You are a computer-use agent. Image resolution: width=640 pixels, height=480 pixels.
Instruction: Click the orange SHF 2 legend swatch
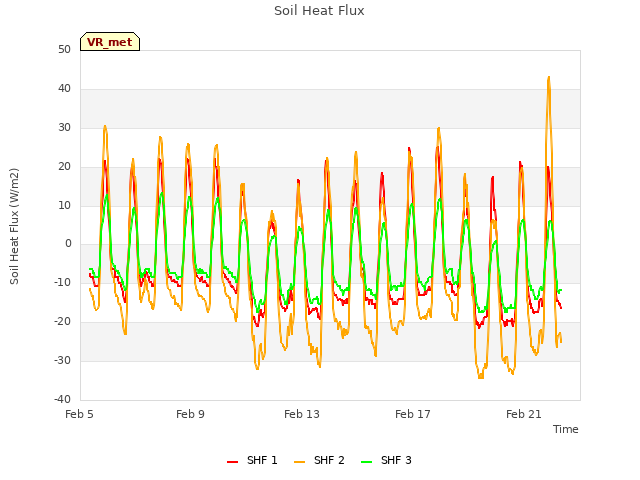pos(300,461)
